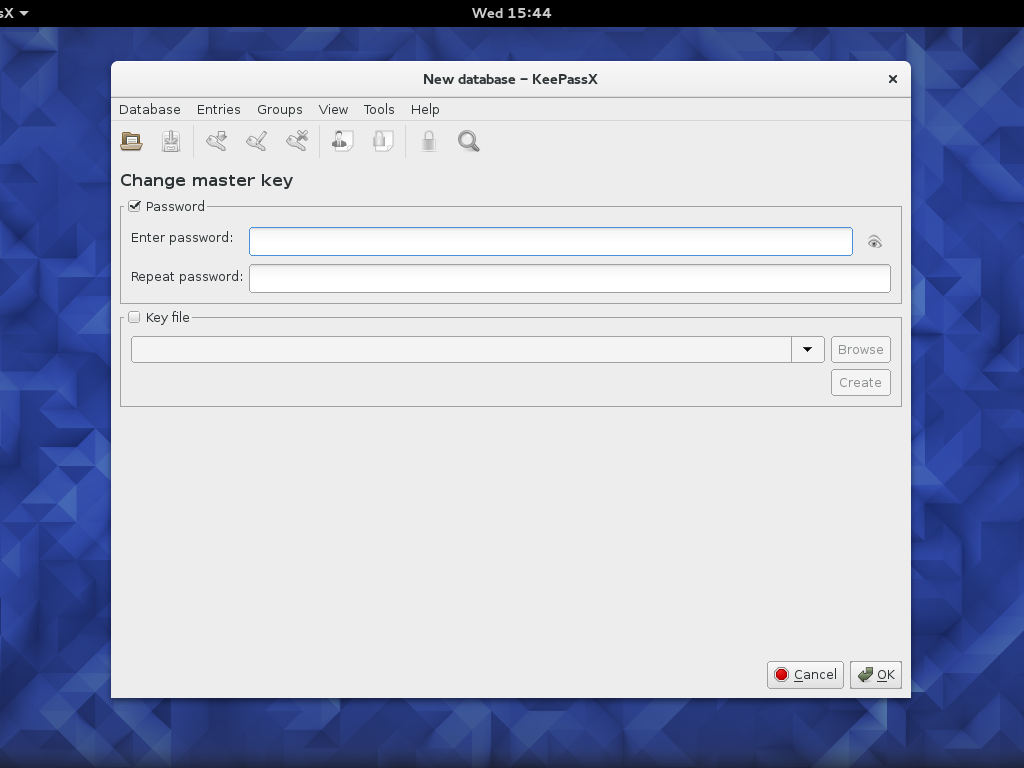Click the Browse button for key file
Image resolution: width=1024 pixels, height=768 pixels.
tap(861, 349)
